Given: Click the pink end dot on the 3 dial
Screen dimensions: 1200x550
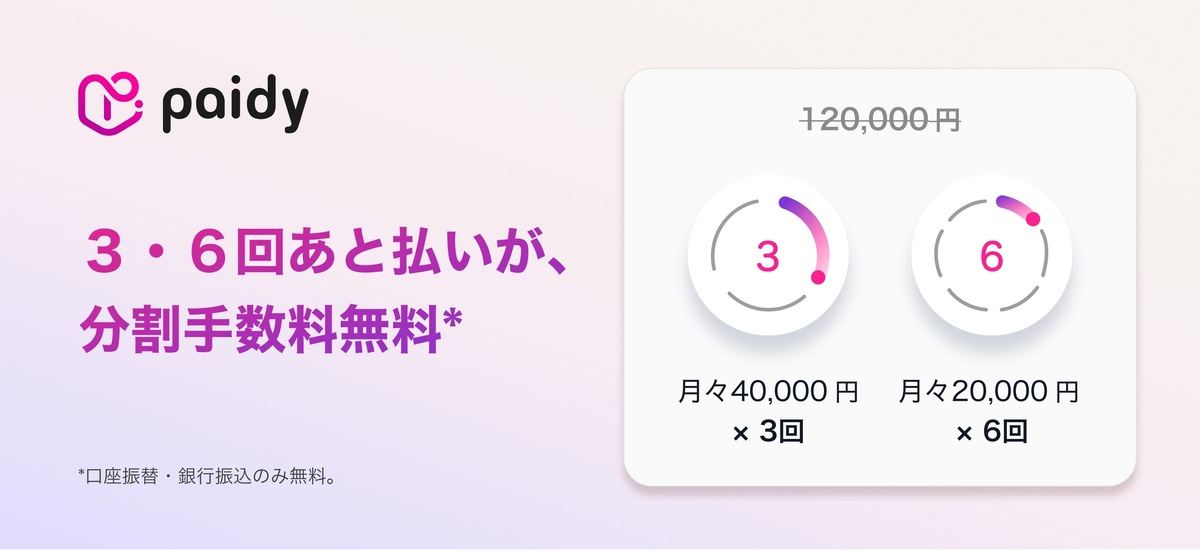Looking at the screenshot, I should tap(818, 277).
